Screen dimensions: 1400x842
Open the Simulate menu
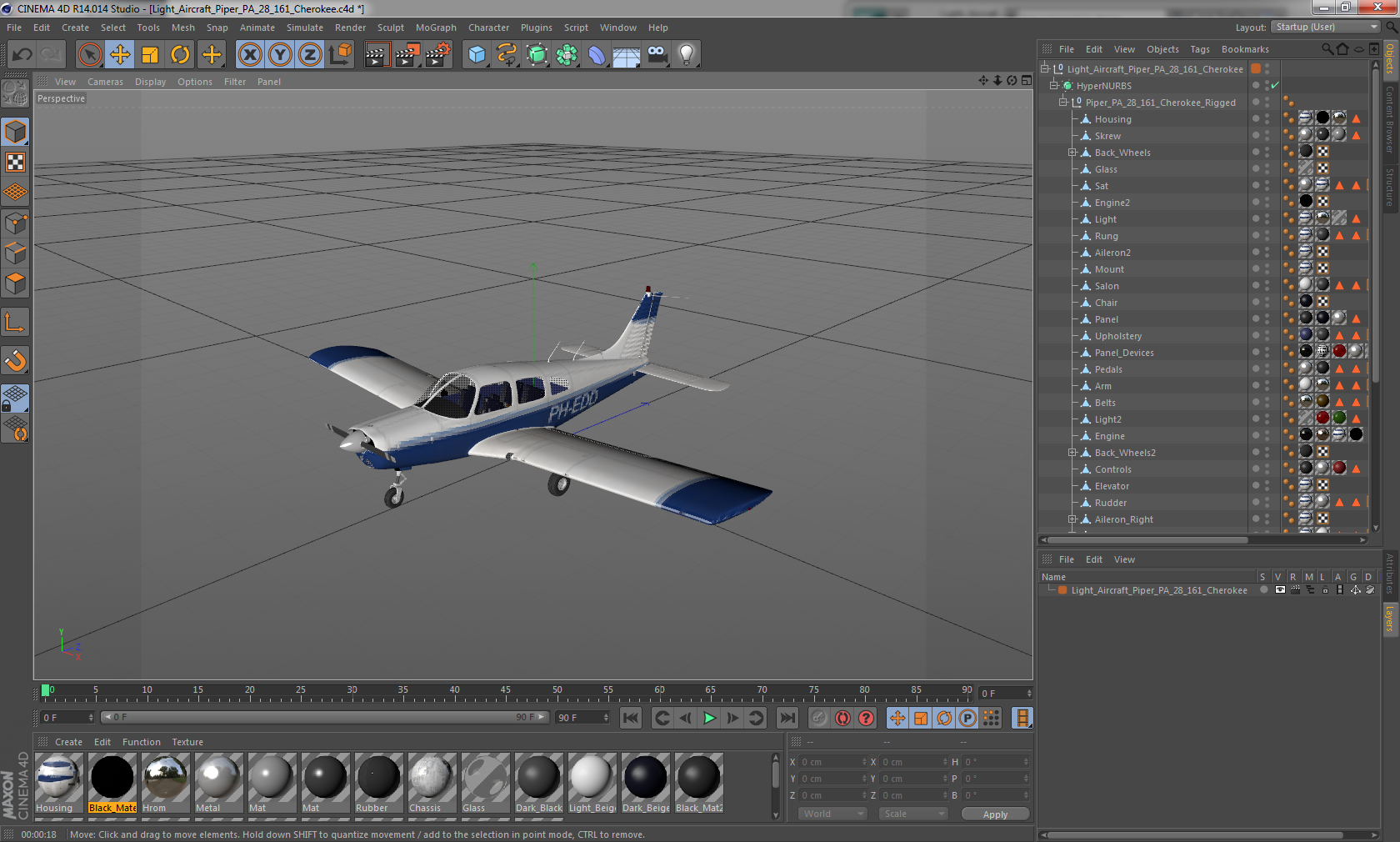click(x=305, y=28)
